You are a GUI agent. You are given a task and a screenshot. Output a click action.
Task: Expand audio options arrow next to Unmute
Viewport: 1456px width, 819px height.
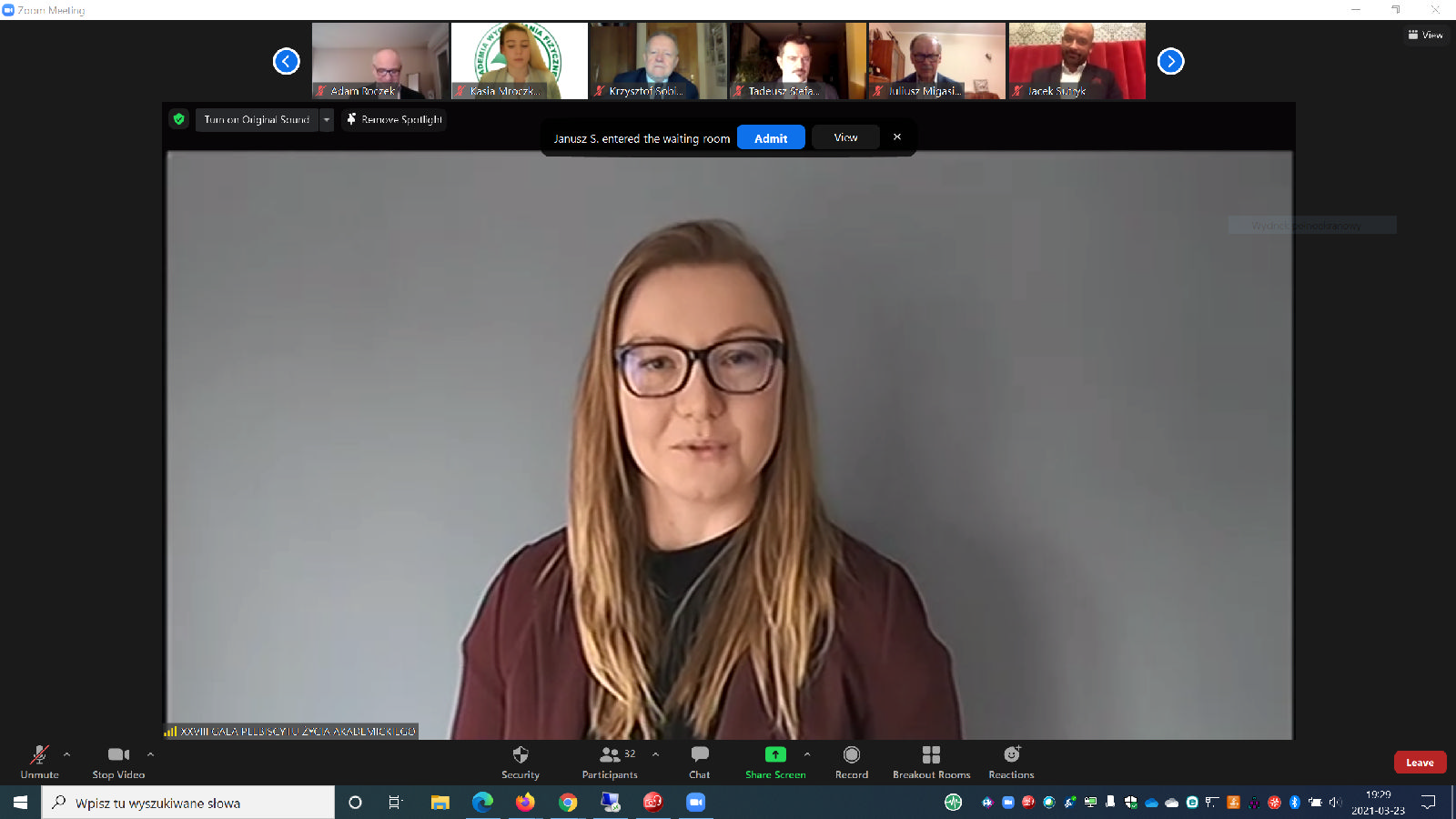tap(66, 754)
